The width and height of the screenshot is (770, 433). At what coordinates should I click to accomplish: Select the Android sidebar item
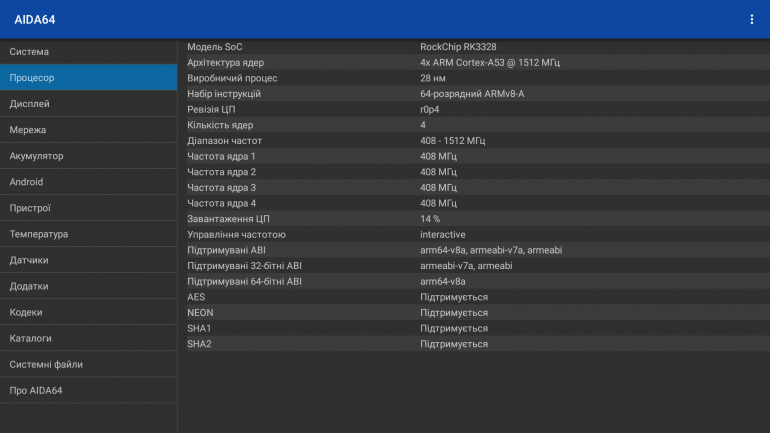[x=88, y=182]
